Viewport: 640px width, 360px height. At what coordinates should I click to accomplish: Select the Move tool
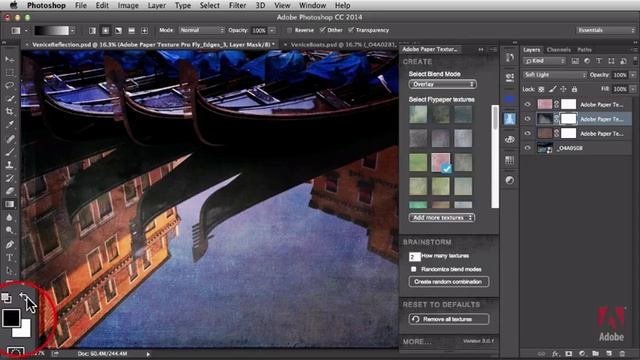click(x=9, y=59)
